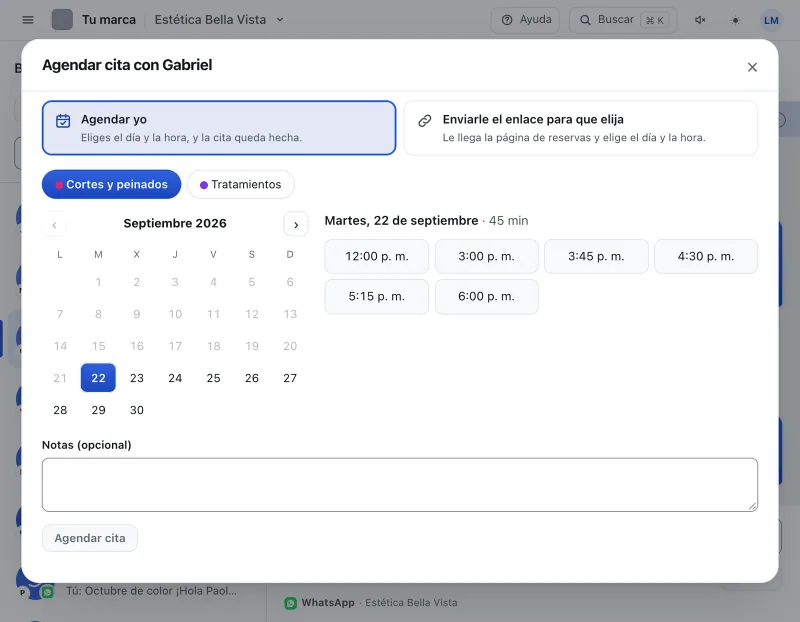
Task: Select day 26 in the calendar
Action: pyautogui.click(x=252, y=378)
